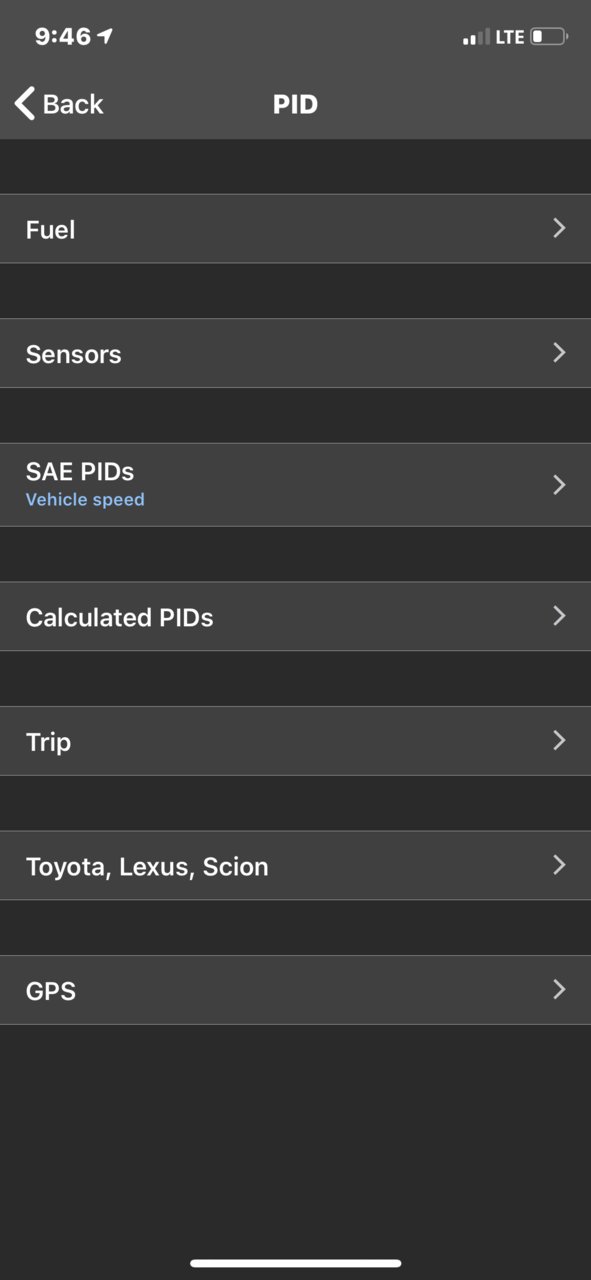Tap the chevron on the Trip row

(560, 740)
